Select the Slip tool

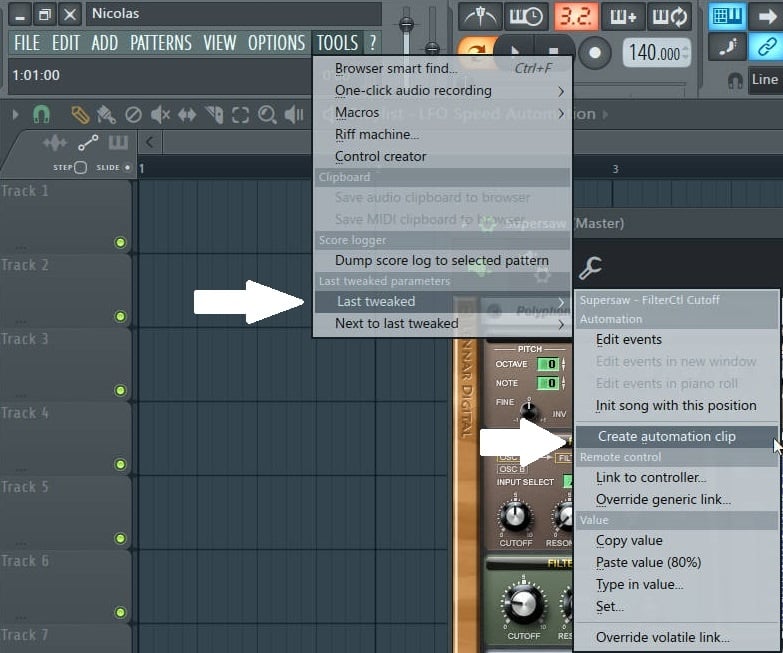click(x=187, y=115)
